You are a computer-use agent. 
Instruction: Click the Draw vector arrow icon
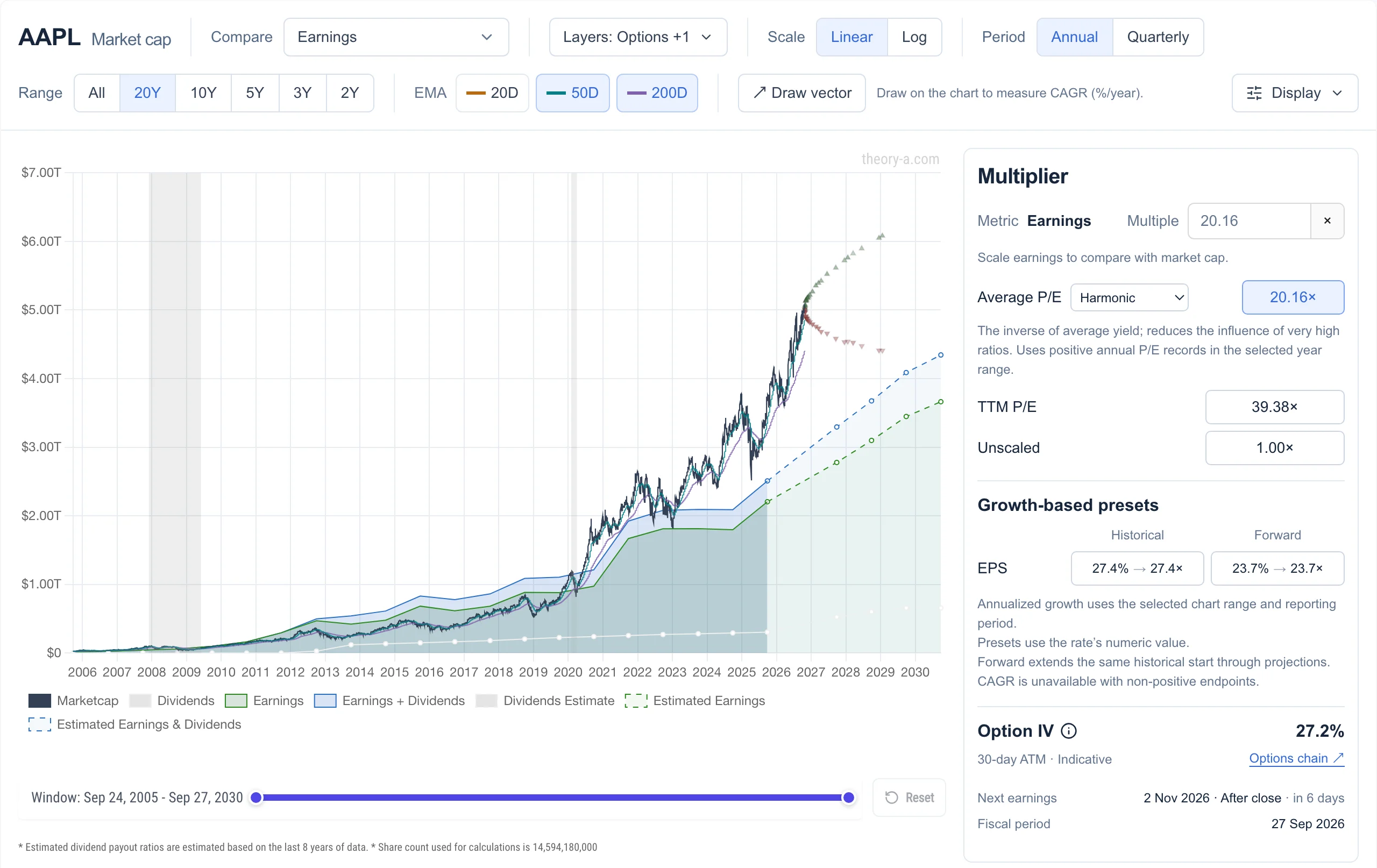(759, 93)
